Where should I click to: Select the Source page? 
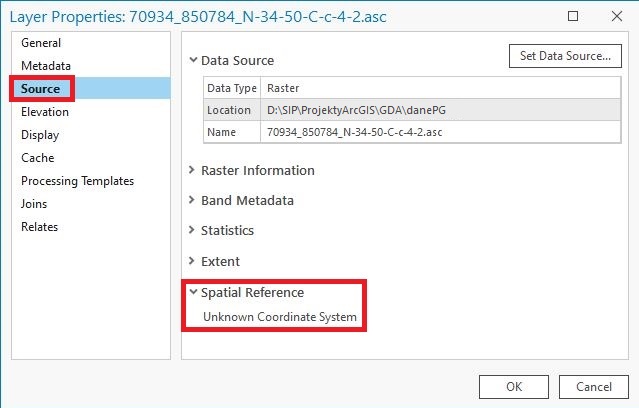[40, 89]
